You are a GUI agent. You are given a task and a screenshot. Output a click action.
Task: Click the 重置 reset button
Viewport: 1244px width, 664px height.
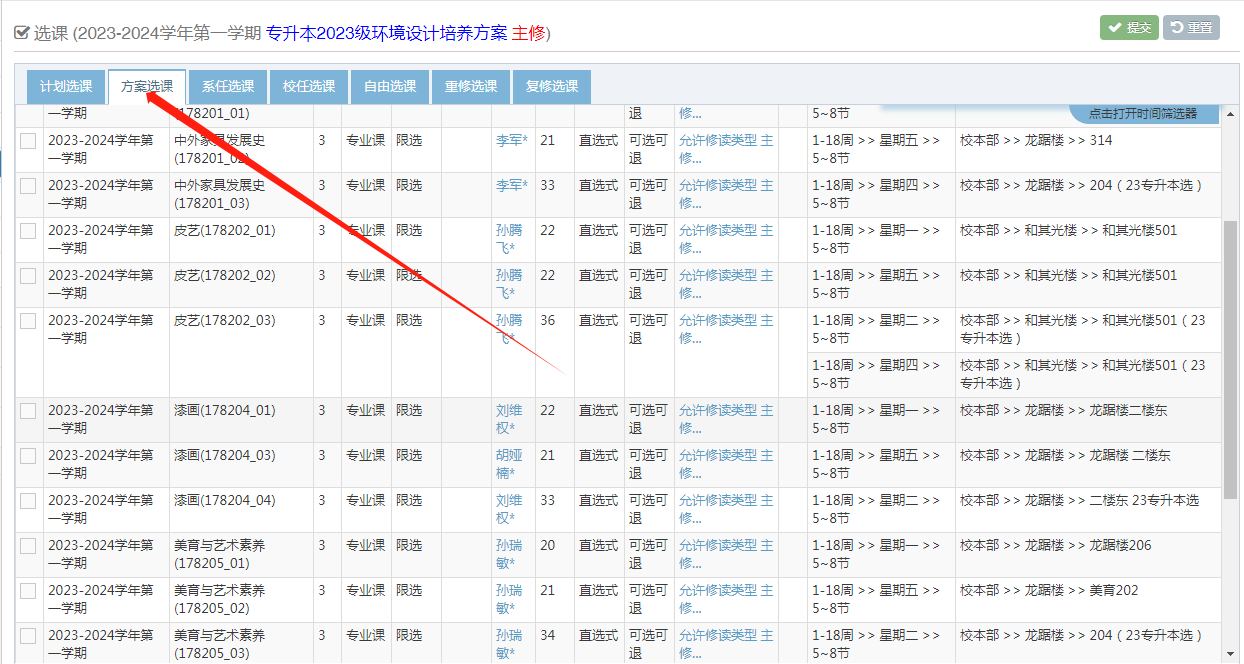click(1192, 27)
